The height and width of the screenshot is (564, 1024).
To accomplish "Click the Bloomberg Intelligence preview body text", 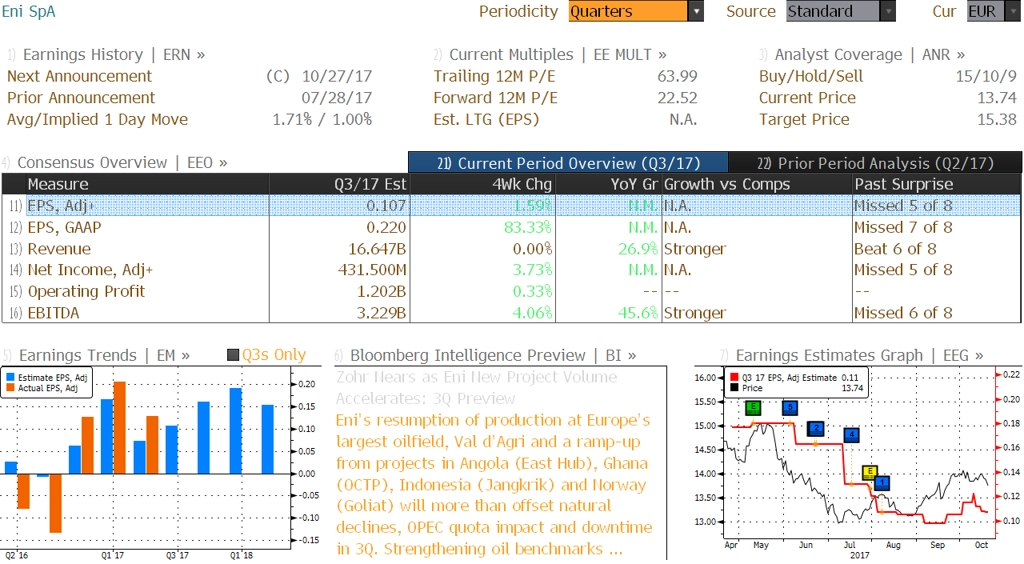I will coord(494,484).
